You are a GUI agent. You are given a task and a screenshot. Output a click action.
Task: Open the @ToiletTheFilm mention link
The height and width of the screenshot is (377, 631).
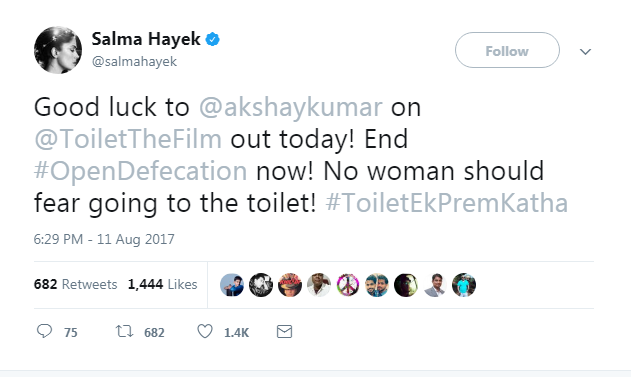click(128, 139)
